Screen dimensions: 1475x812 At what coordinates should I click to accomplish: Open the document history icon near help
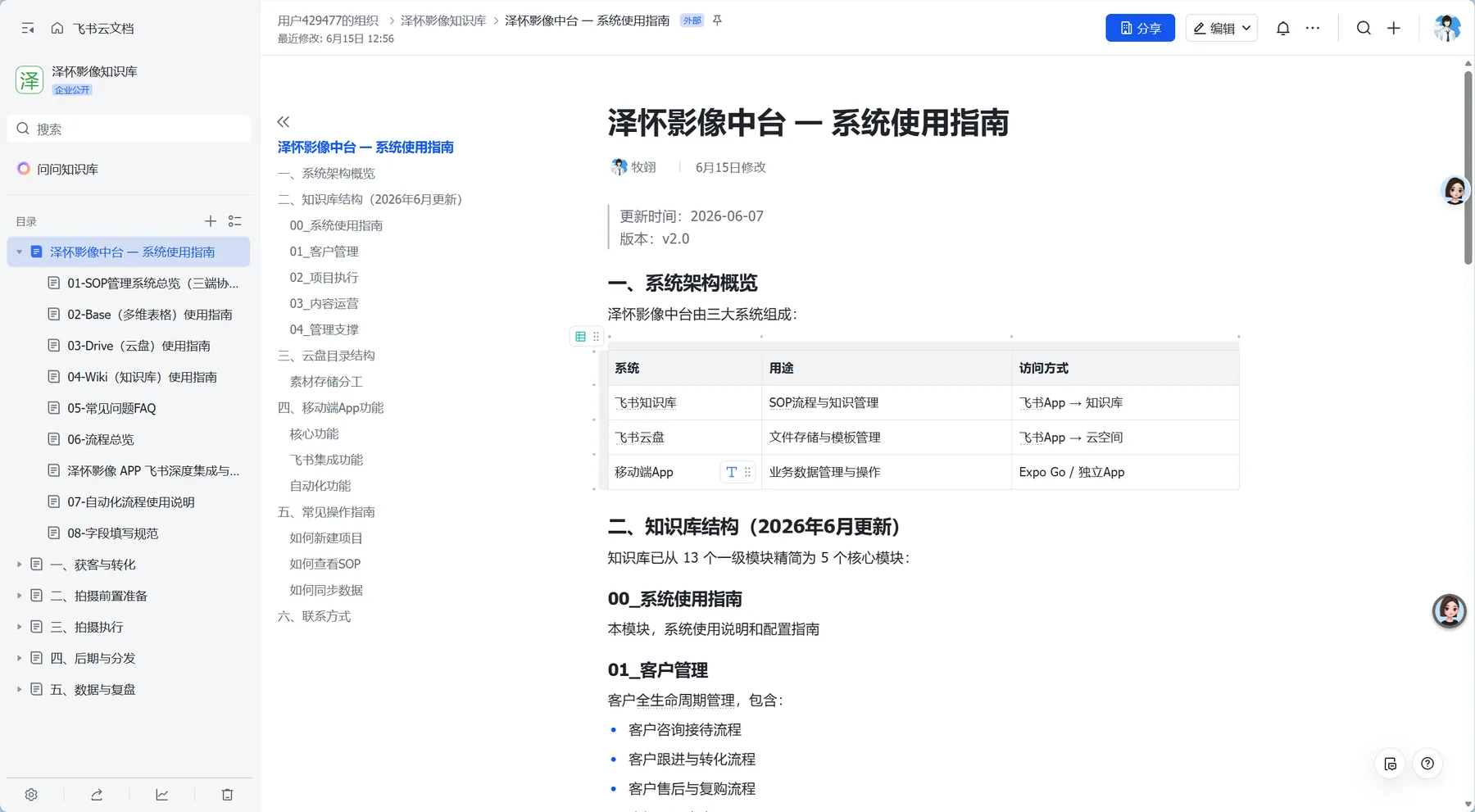click(1391, 764)
